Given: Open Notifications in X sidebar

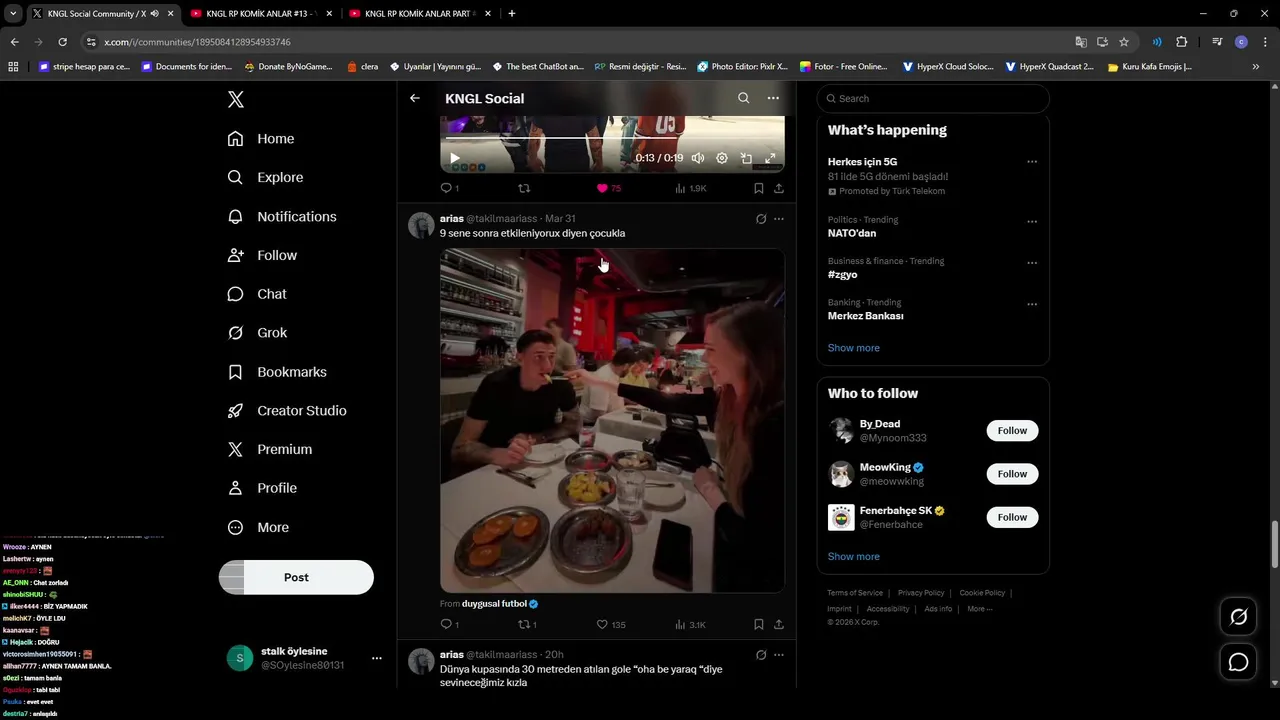Looking at the screenshot, I should pos(282,216).
